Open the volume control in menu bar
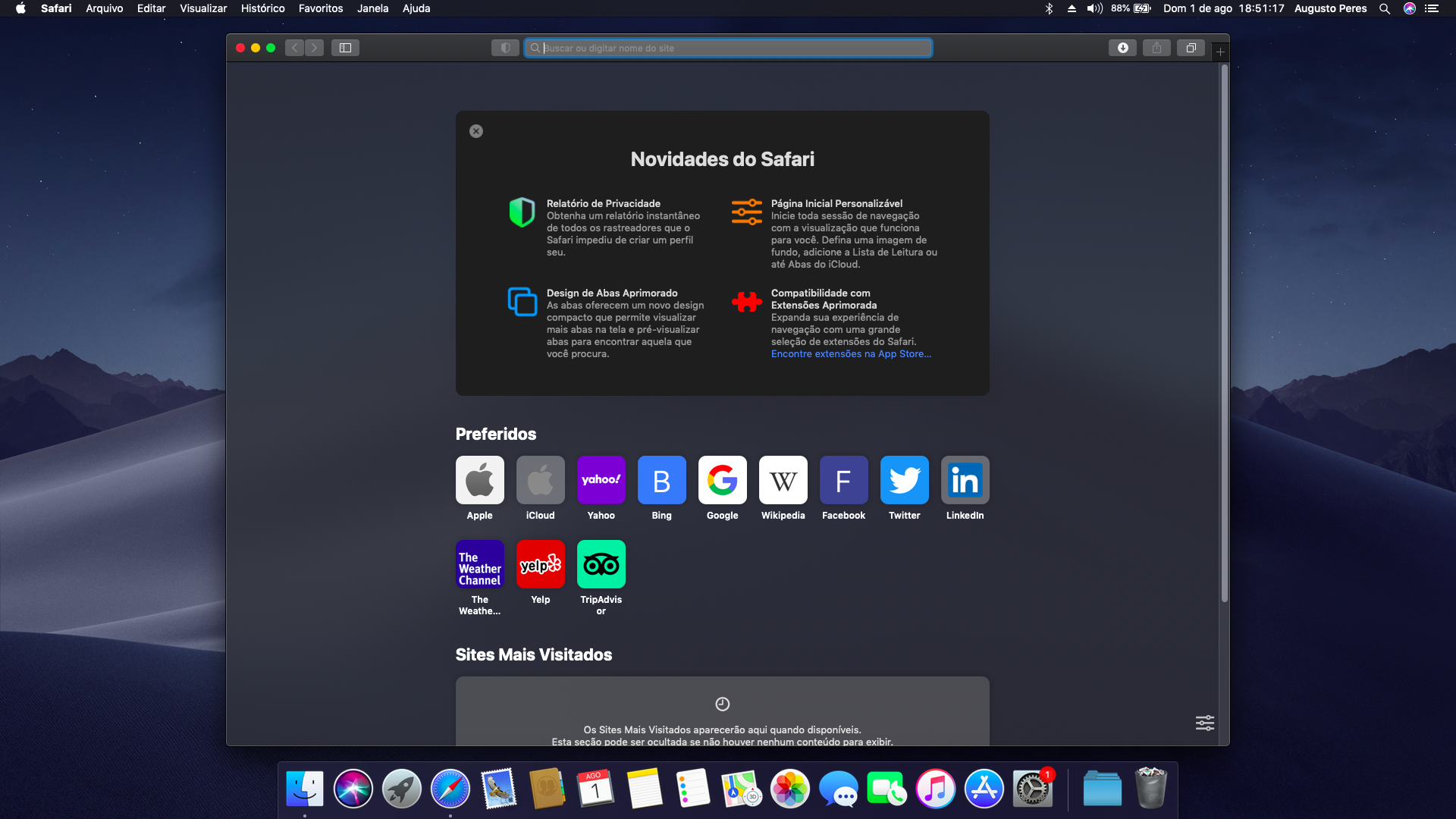Screen dimensions: 1456x819 (x=1094, y=8)
